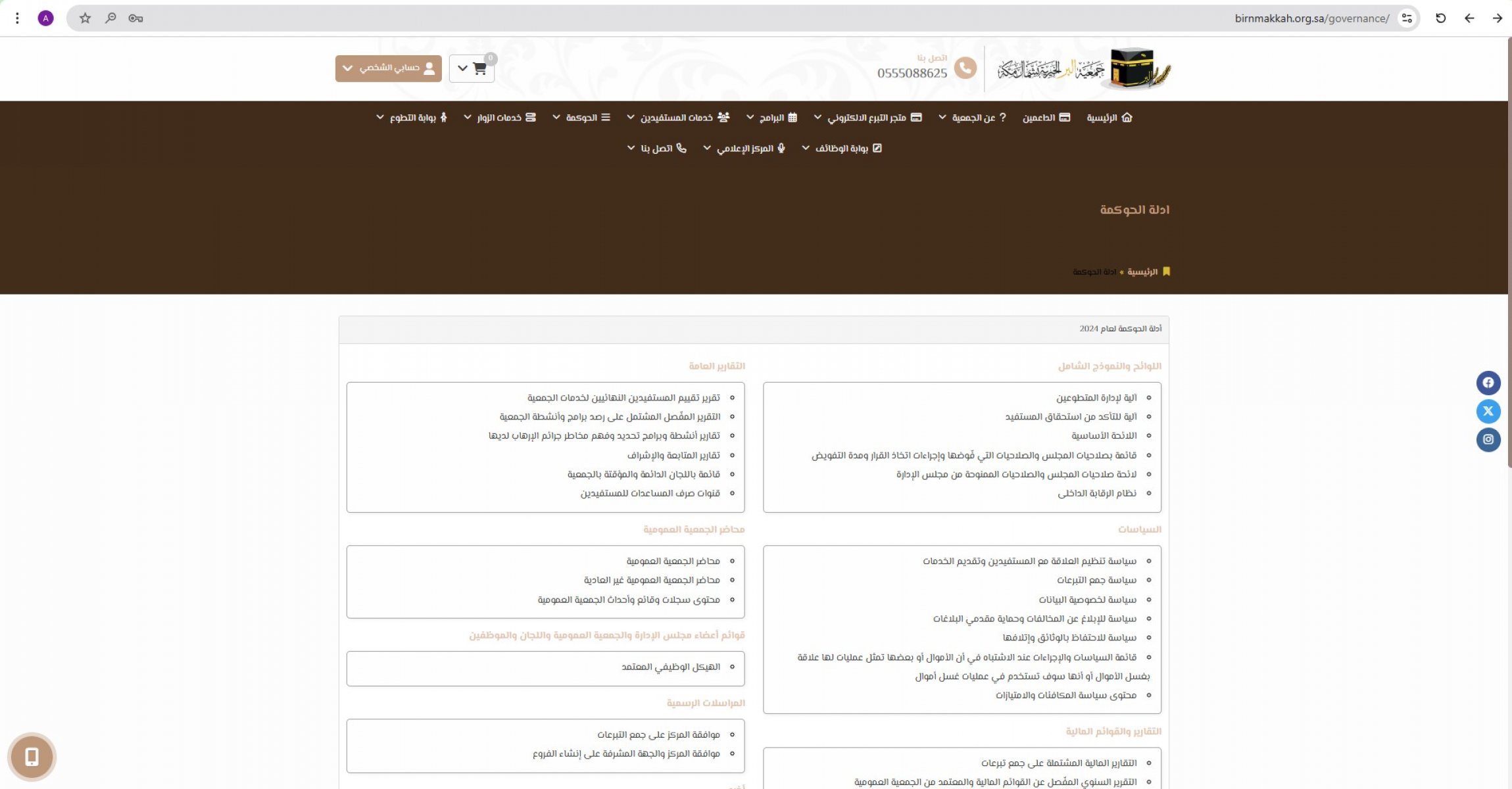The width and height of the screenshot is (1512, 789).
Task: Open the Instagram social icon
Action: (x=1488, y=440)
